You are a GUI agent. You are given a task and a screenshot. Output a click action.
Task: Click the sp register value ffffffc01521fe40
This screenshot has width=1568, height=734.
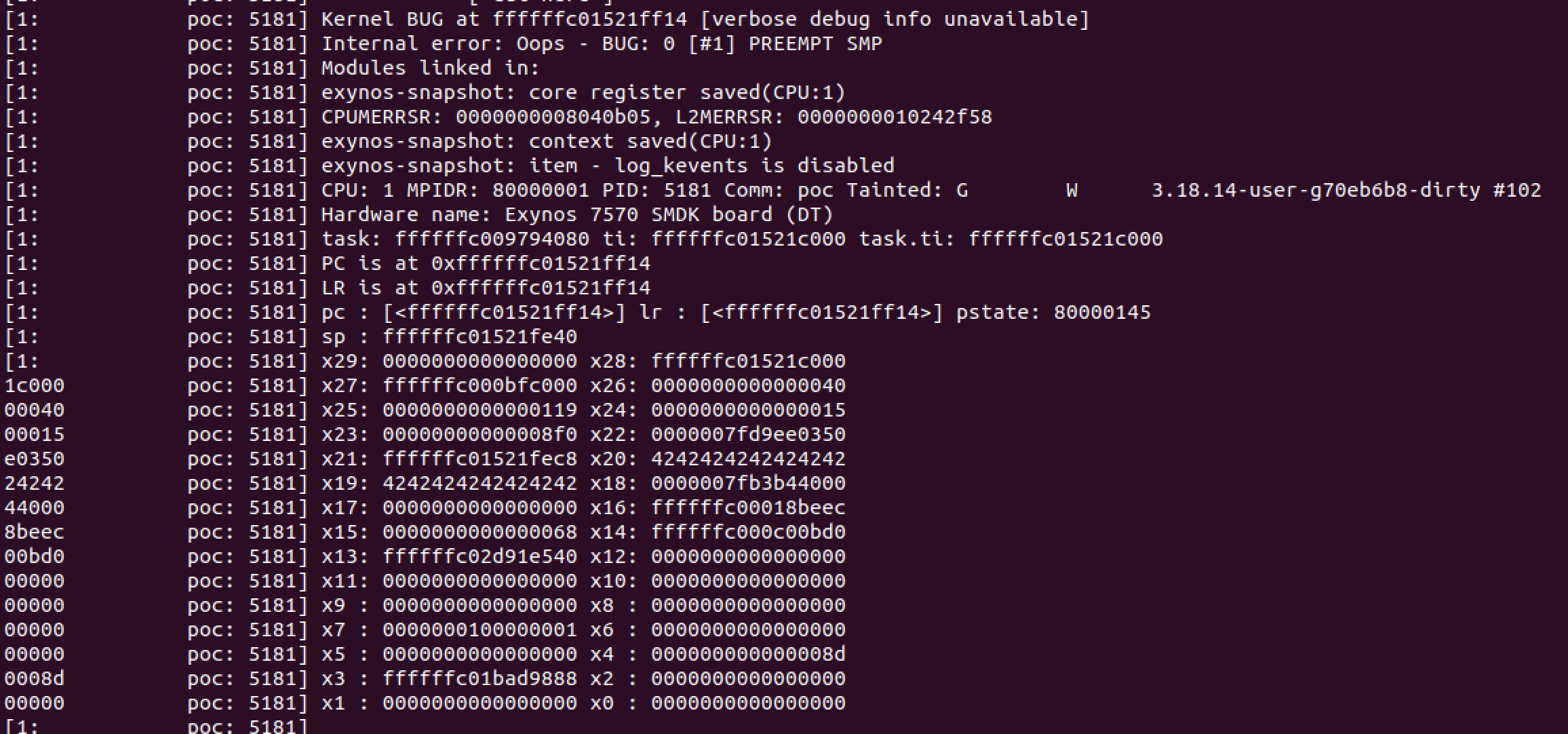tap(479, 336)
